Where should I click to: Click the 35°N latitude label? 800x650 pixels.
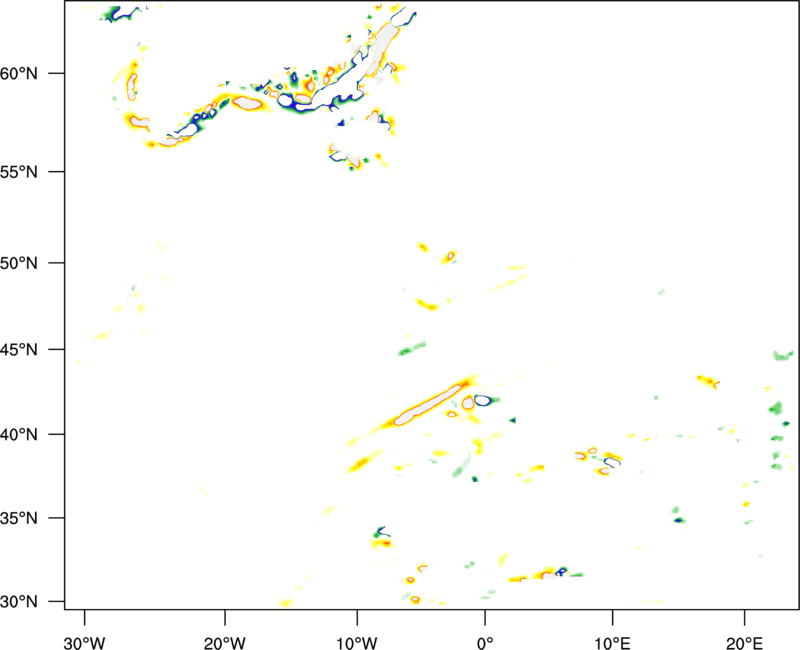19,518
